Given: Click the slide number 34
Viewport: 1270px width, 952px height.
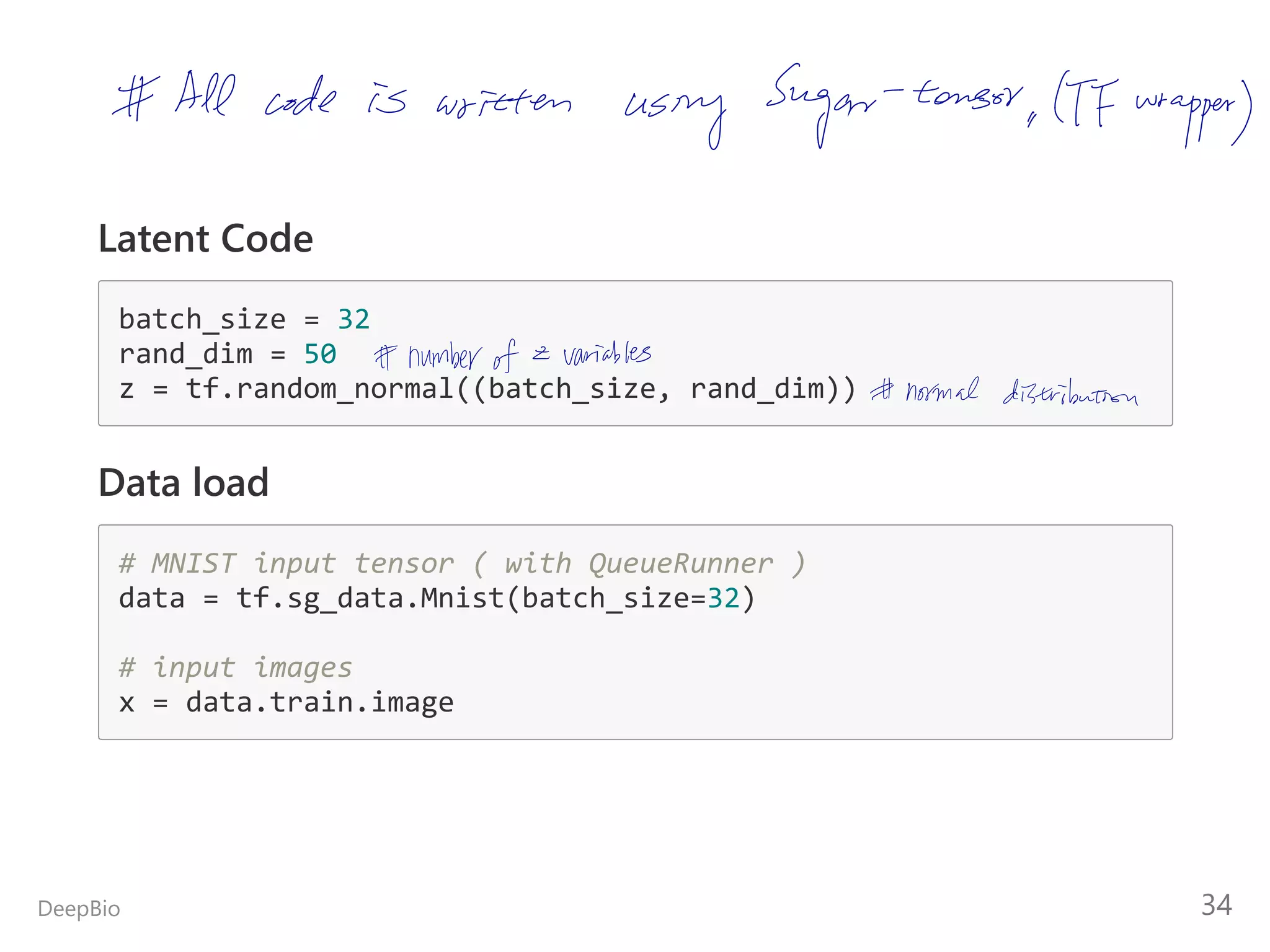Looking at the screenshot, I should pos(1216,905).
